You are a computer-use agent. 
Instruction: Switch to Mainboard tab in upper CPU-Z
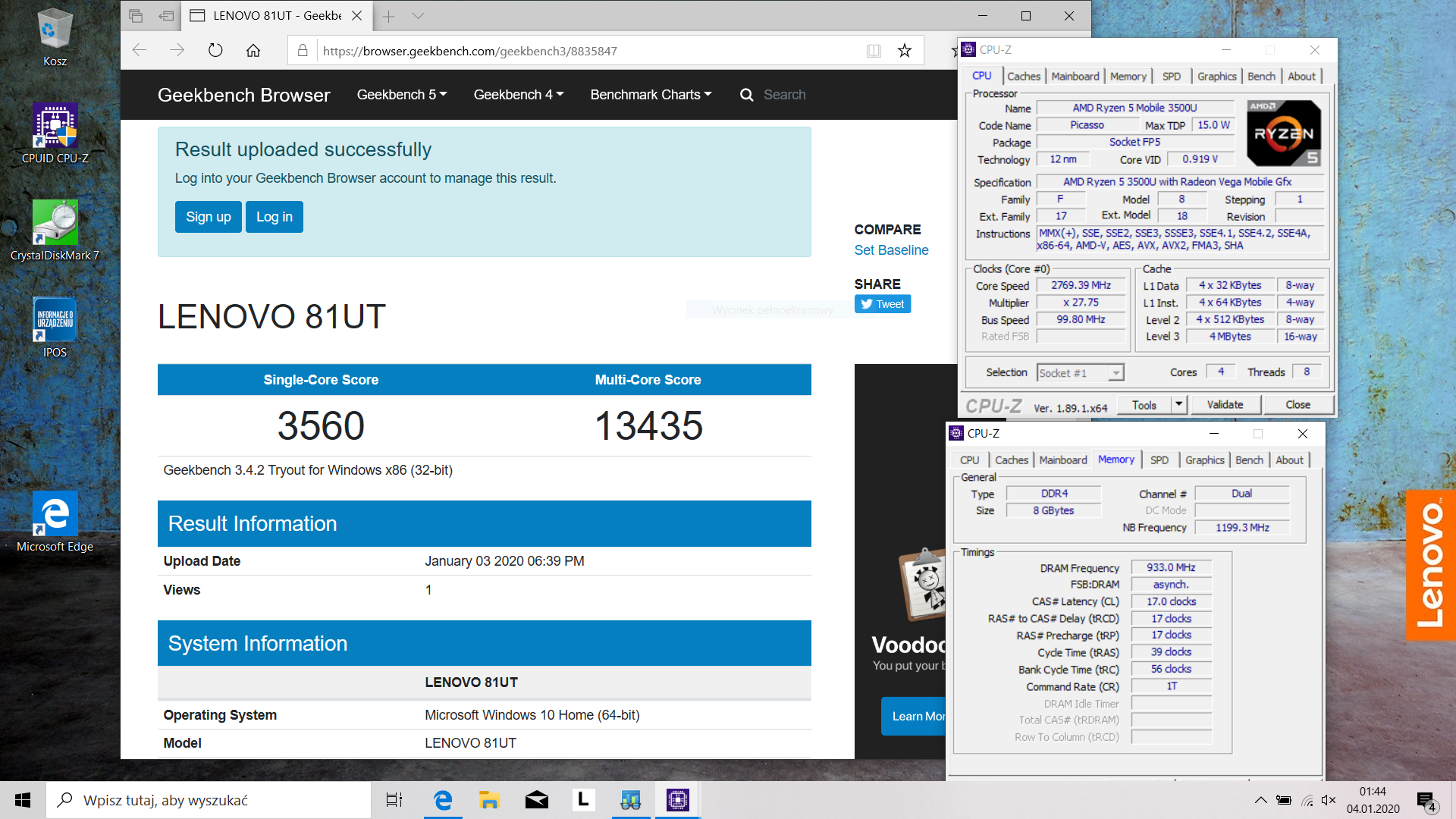click(1075, 77)
